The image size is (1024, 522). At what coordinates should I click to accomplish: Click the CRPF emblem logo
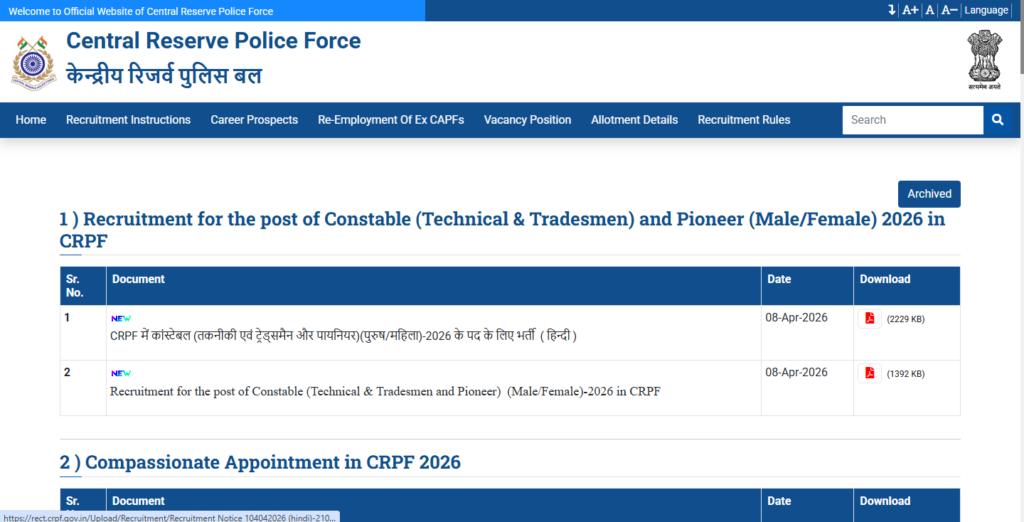[x=34, y=61]
